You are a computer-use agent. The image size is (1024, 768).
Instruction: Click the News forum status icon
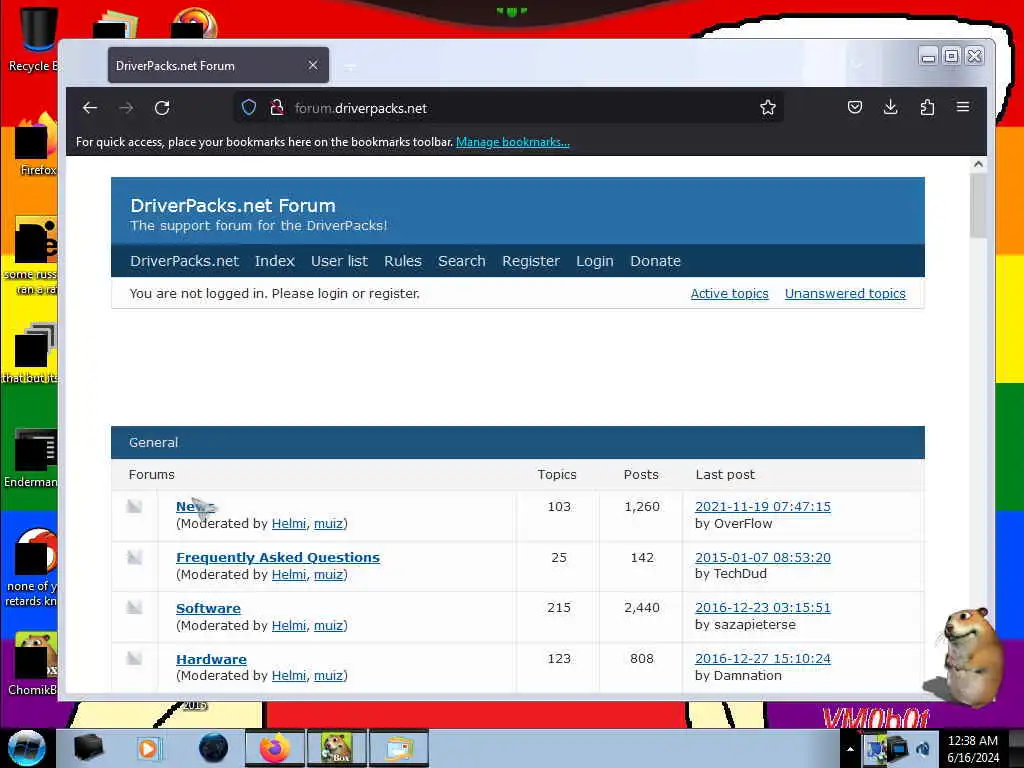pyautogui.click(x=135, y=506)
